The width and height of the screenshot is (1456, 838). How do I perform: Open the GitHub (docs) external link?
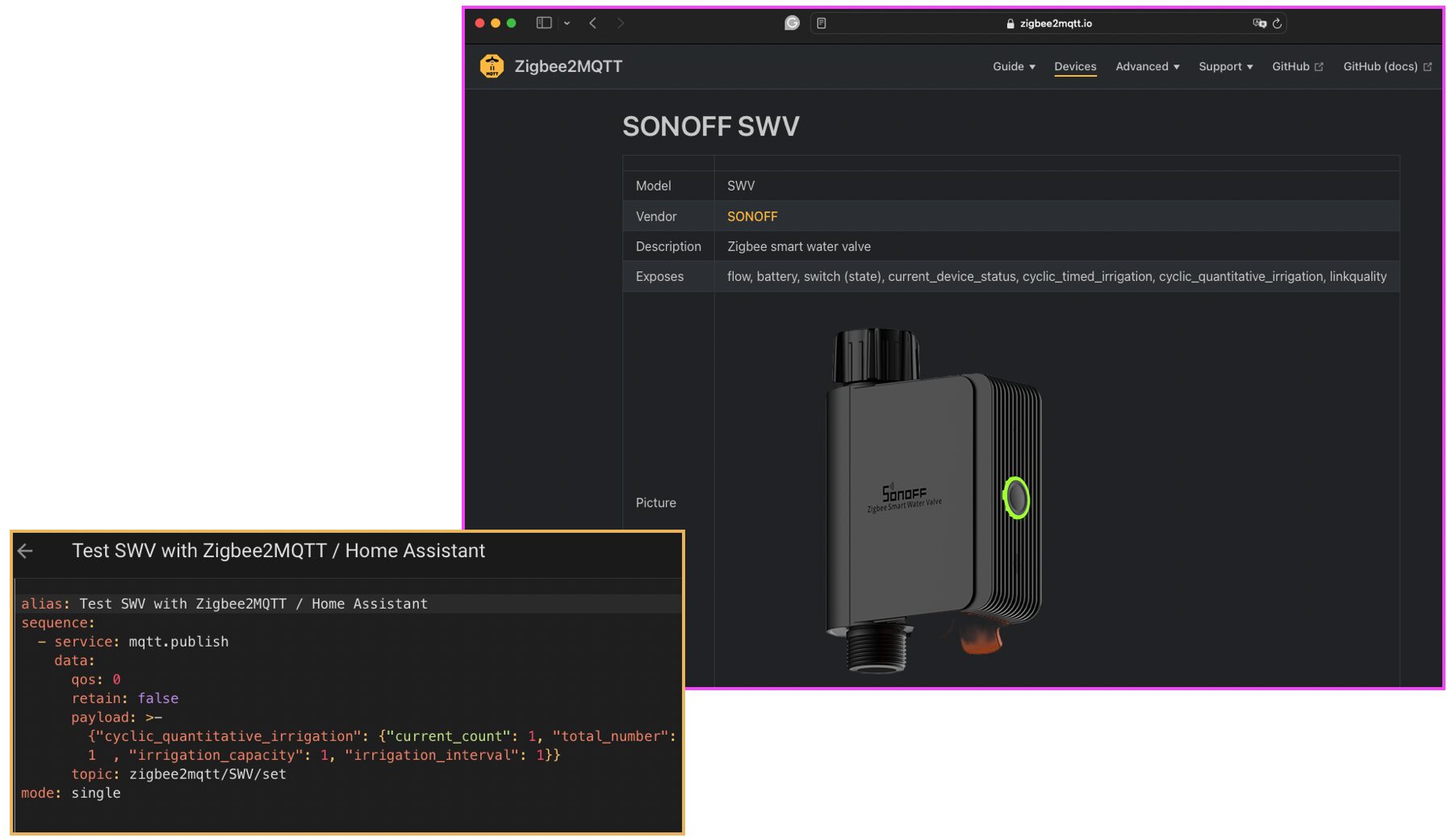[x=1387, y=66]
